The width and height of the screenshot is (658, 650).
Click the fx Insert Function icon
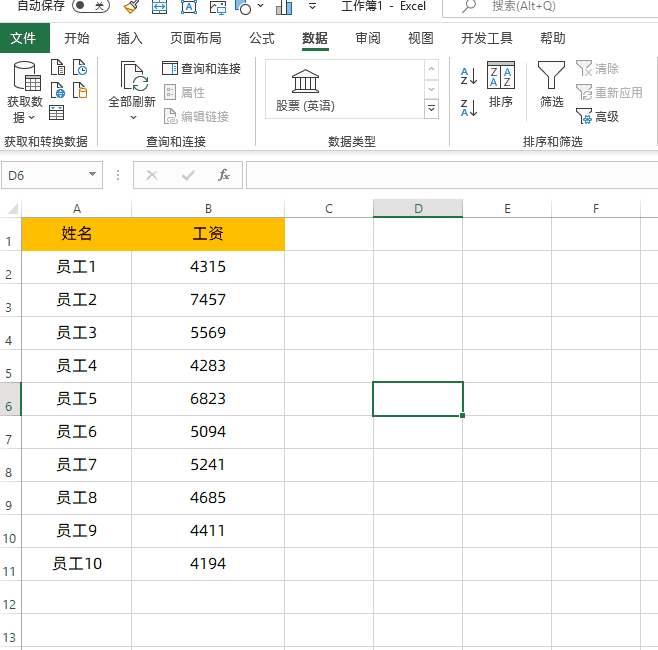pyautogui.click(x=224, y=175)
